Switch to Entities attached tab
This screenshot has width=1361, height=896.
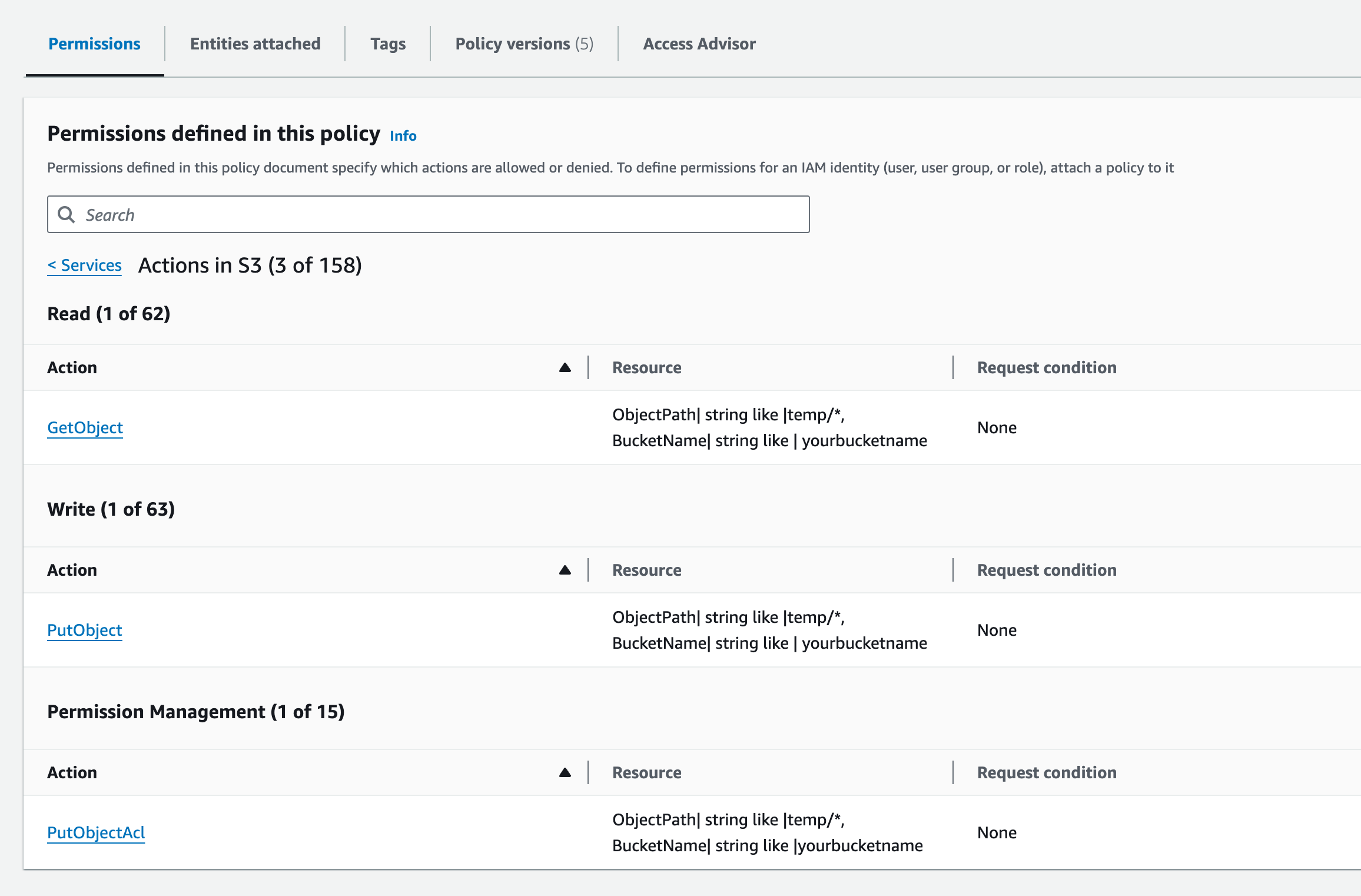click(255, 44)
